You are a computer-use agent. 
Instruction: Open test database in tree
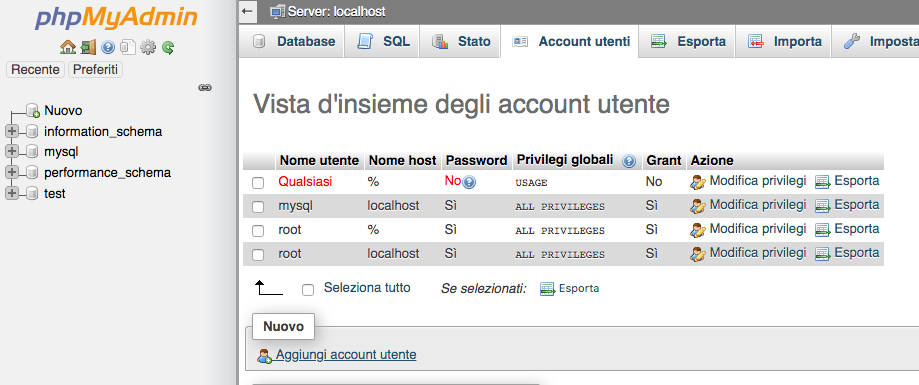click(55, 193)
